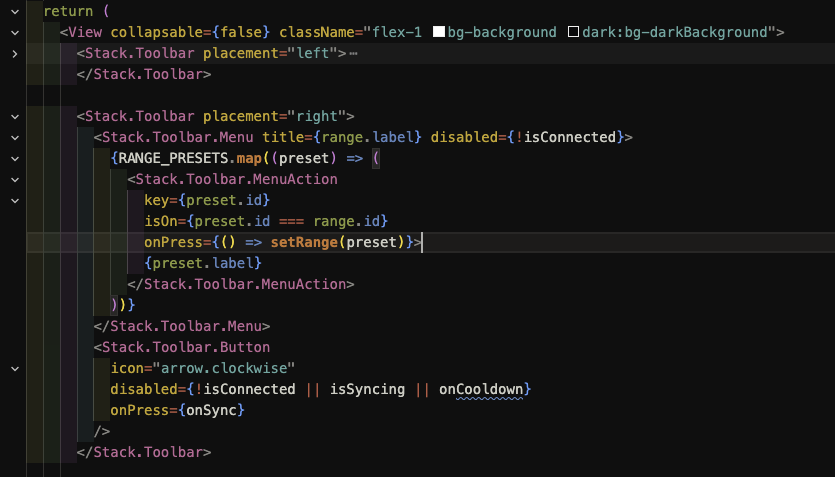Click the closing "</Stack.Toolbar.MenuAction>" tag
Screen dimensions: 835x477
coord(241,284)
